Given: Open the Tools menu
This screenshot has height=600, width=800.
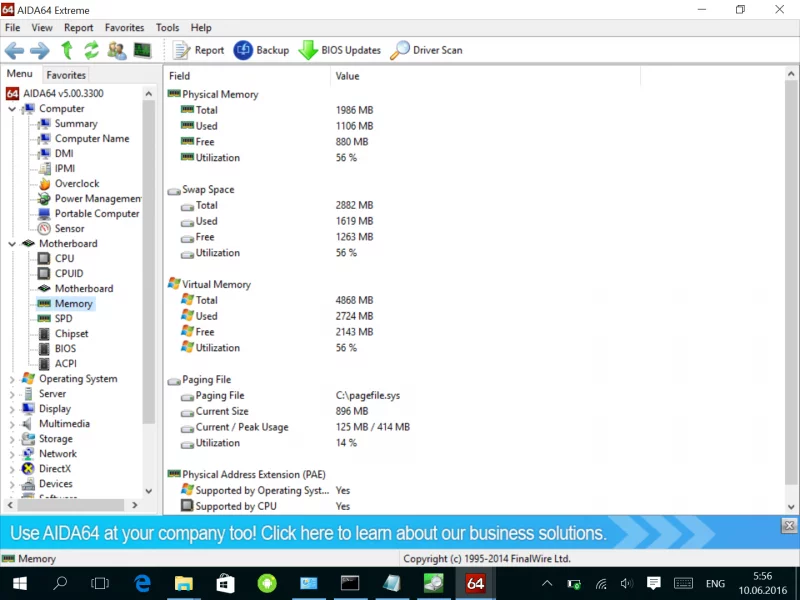Looking at the screenshot, I should coord(167,28).
